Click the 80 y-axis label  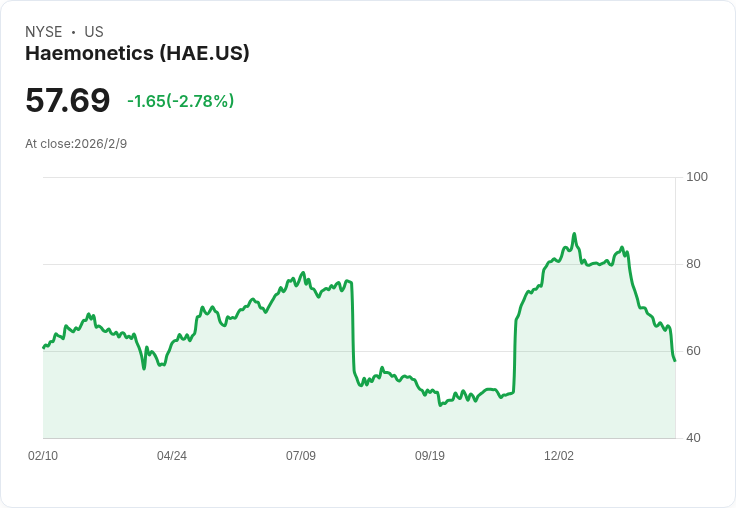click(693, 264)
